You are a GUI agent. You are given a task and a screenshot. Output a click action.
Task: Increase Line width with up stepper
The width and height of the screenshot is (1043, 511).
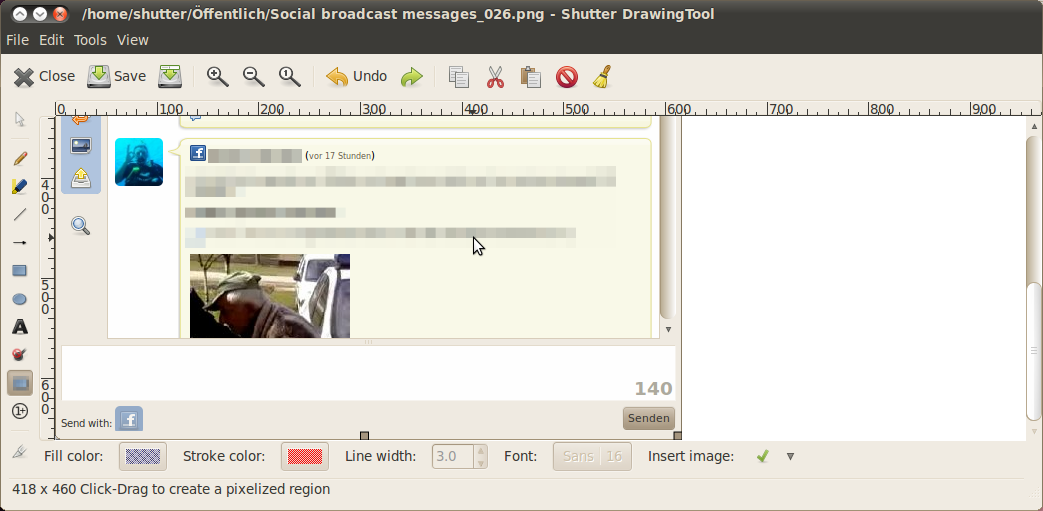point(481,451)
